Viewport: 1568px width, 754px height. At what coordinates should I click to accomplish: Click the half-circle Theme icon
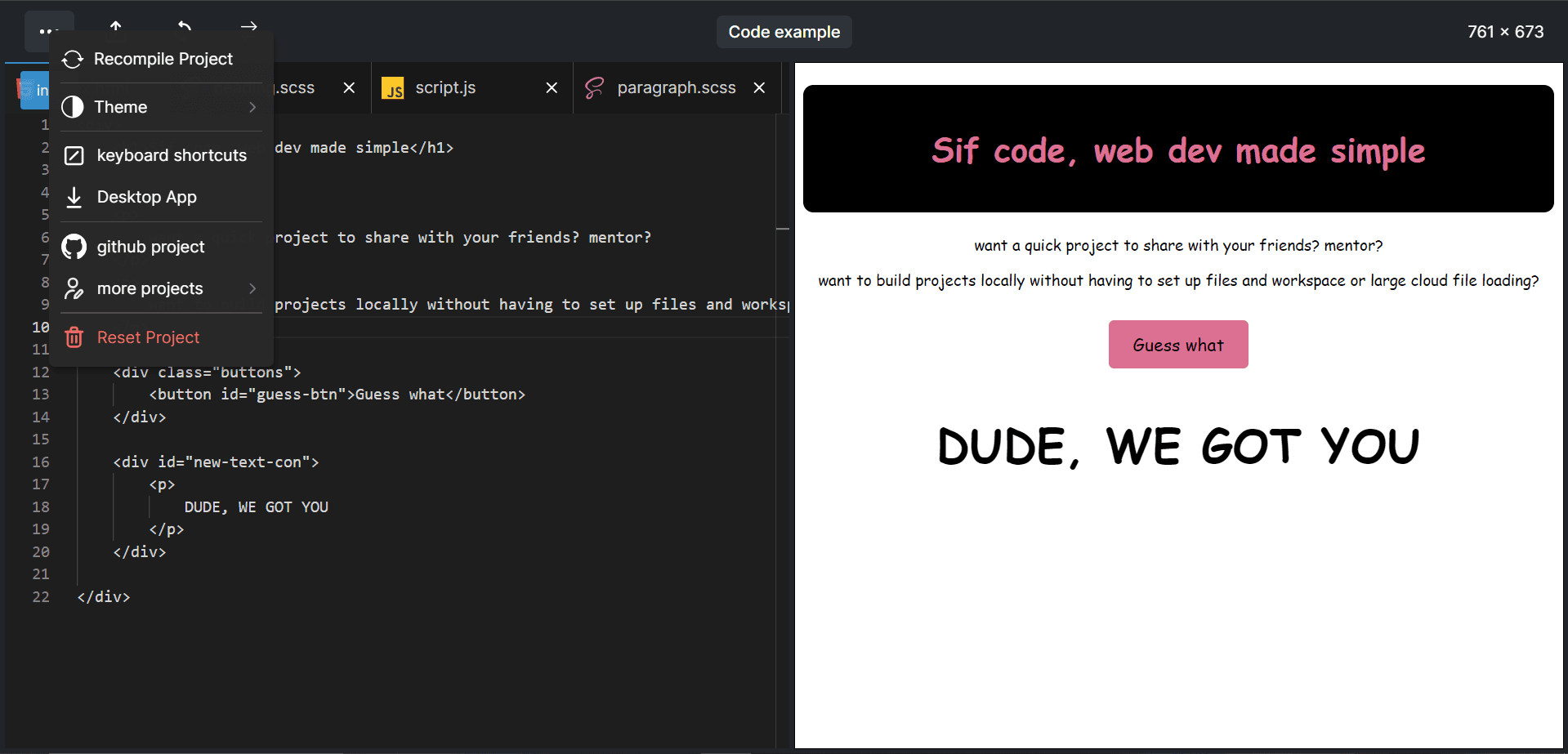pos(73,107)
